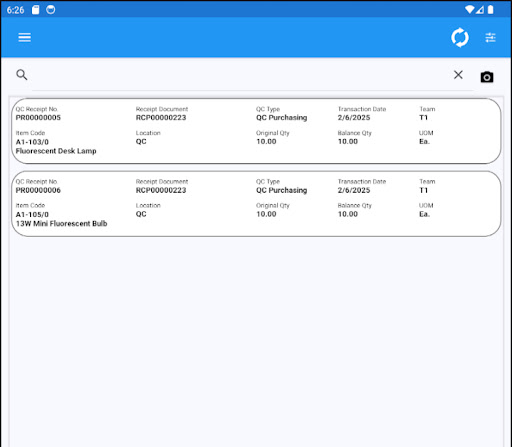Tap item code A1-105/0
Viewport: 512px width, 447px height.
32,215
